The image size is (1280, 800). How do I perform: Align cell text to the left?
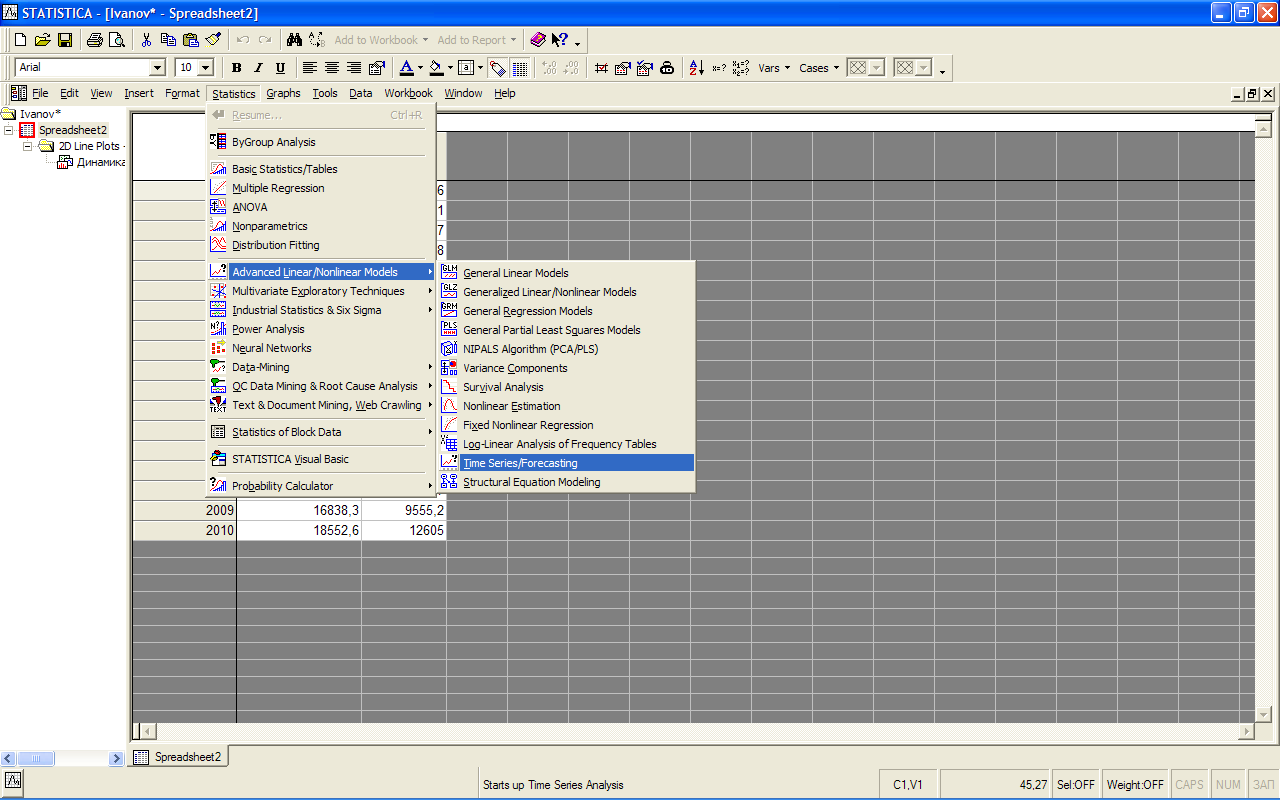click(310, 68)
